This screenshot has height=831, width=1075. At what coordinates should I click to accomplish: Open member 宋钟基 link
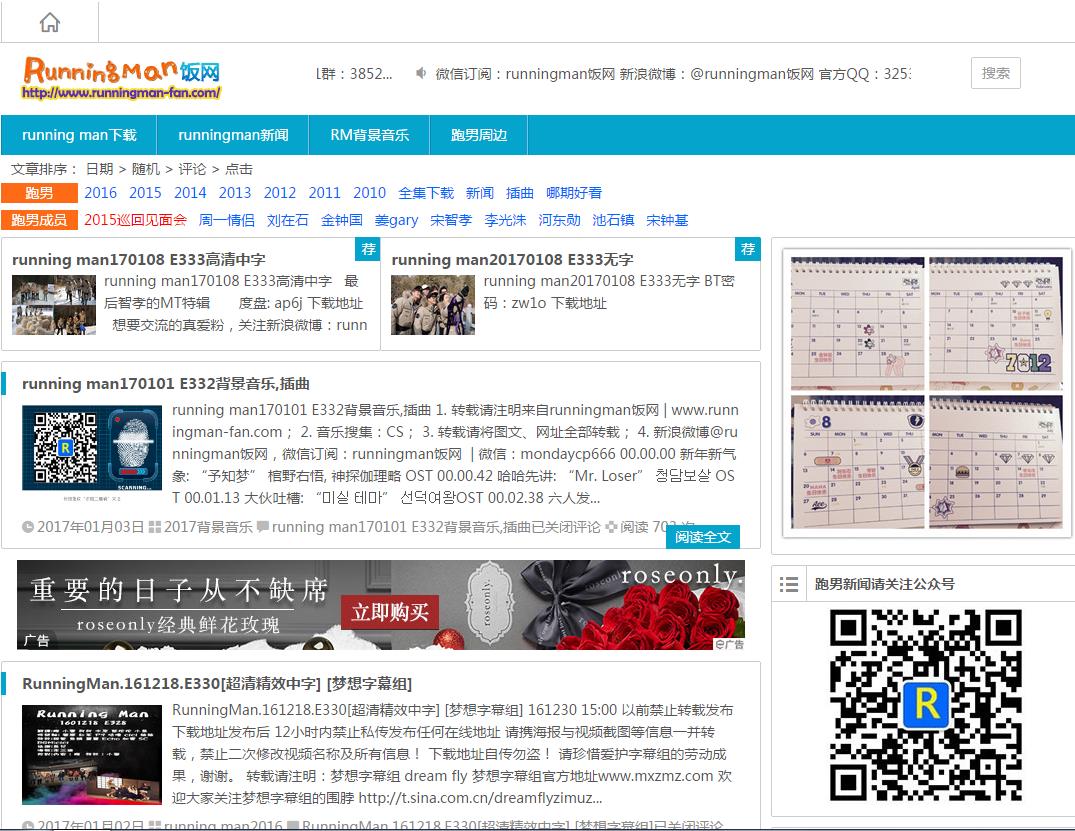point(667,220)
